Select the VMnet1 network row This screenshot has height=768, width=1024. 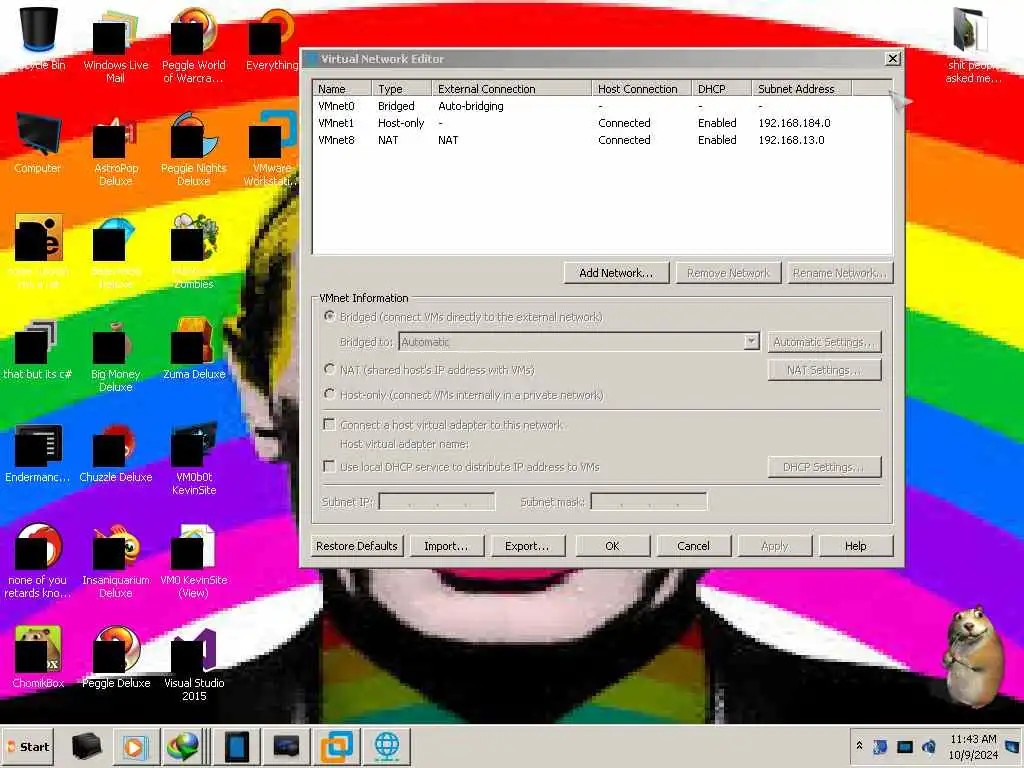601,123
